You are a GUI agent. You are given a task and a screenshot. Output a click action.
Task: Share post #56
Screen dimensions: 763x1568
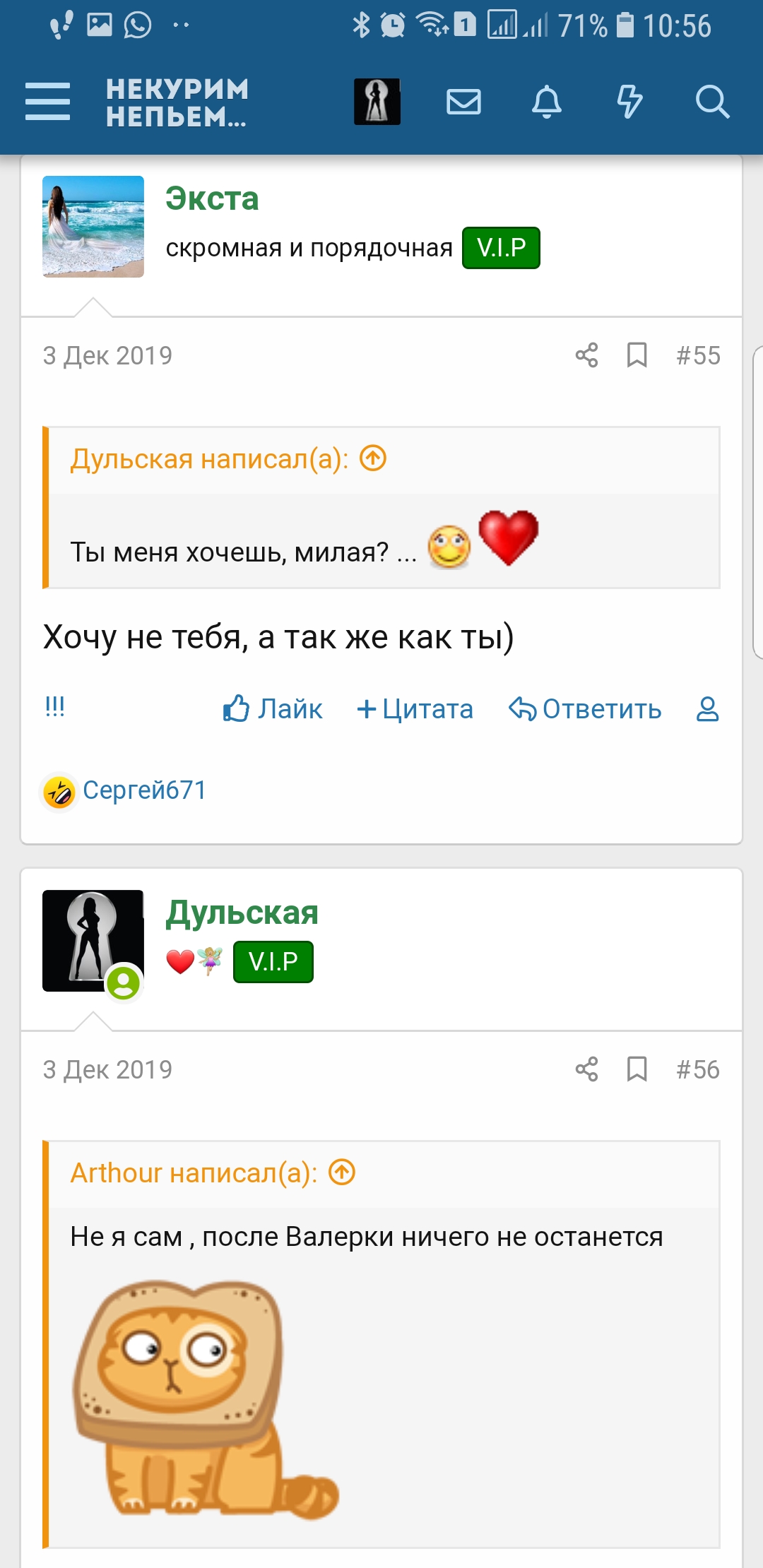[586, 1069]
